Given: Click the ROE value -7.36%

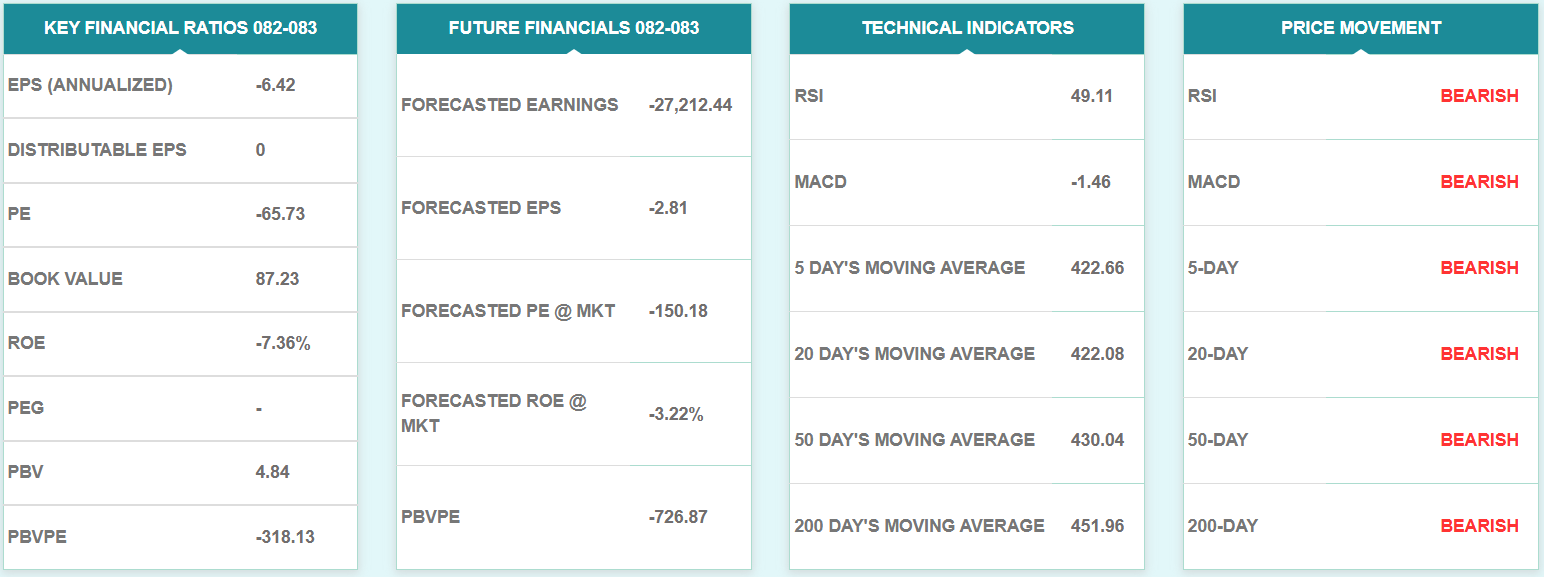Looking at the screenshot, I should (283, 343).
